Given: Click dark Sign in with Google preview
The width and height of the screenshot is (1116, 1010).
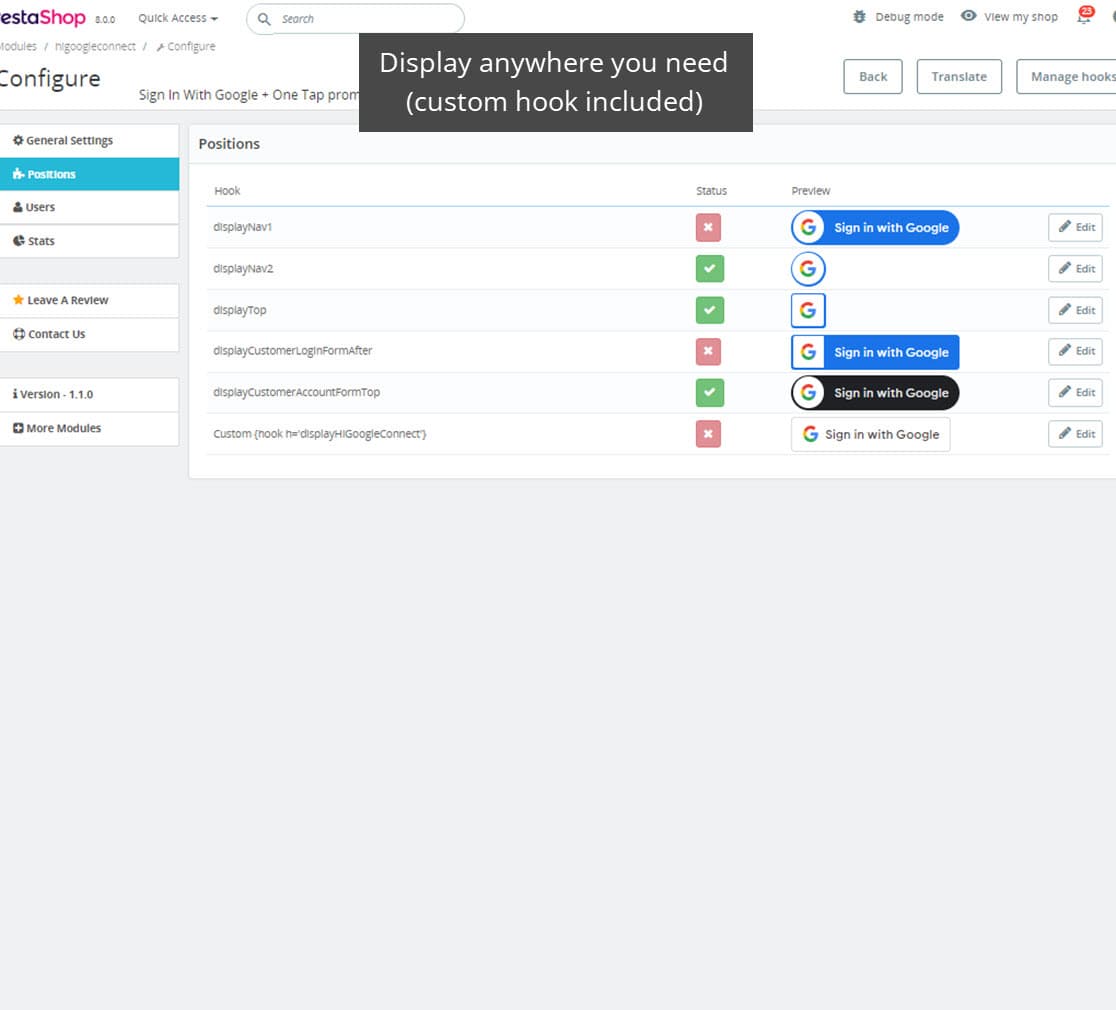Looking at the screenshot, I should tap(875, 393).
